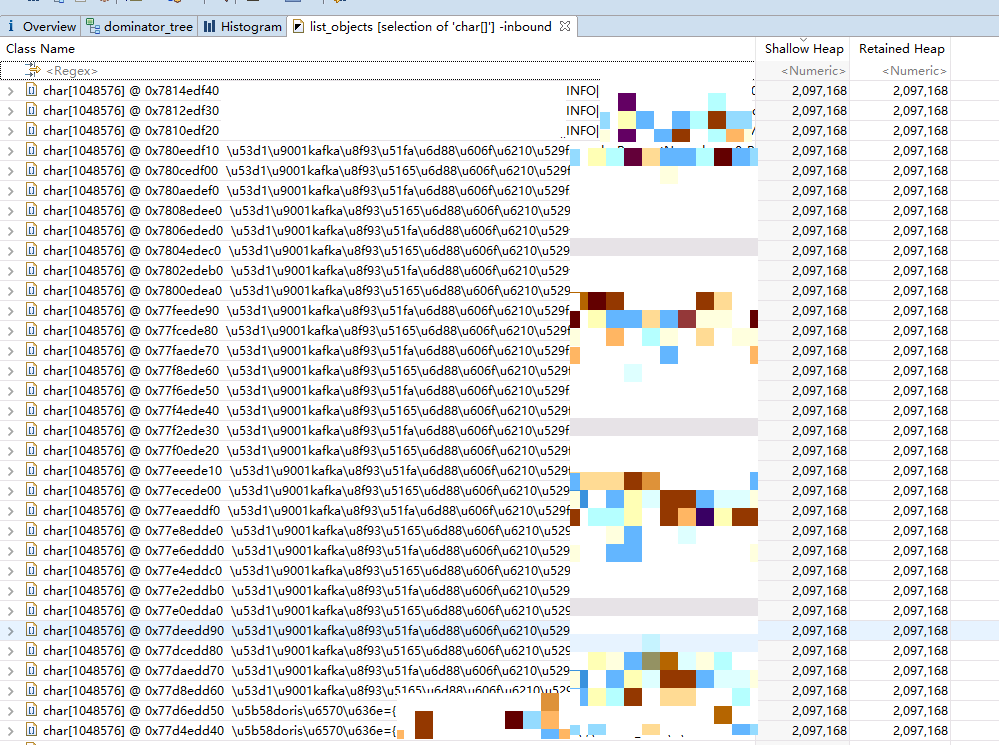The width and height of the screenshot is (999, 745).
Task: Switch to the Histogram tab
Action: coord(243,27)
